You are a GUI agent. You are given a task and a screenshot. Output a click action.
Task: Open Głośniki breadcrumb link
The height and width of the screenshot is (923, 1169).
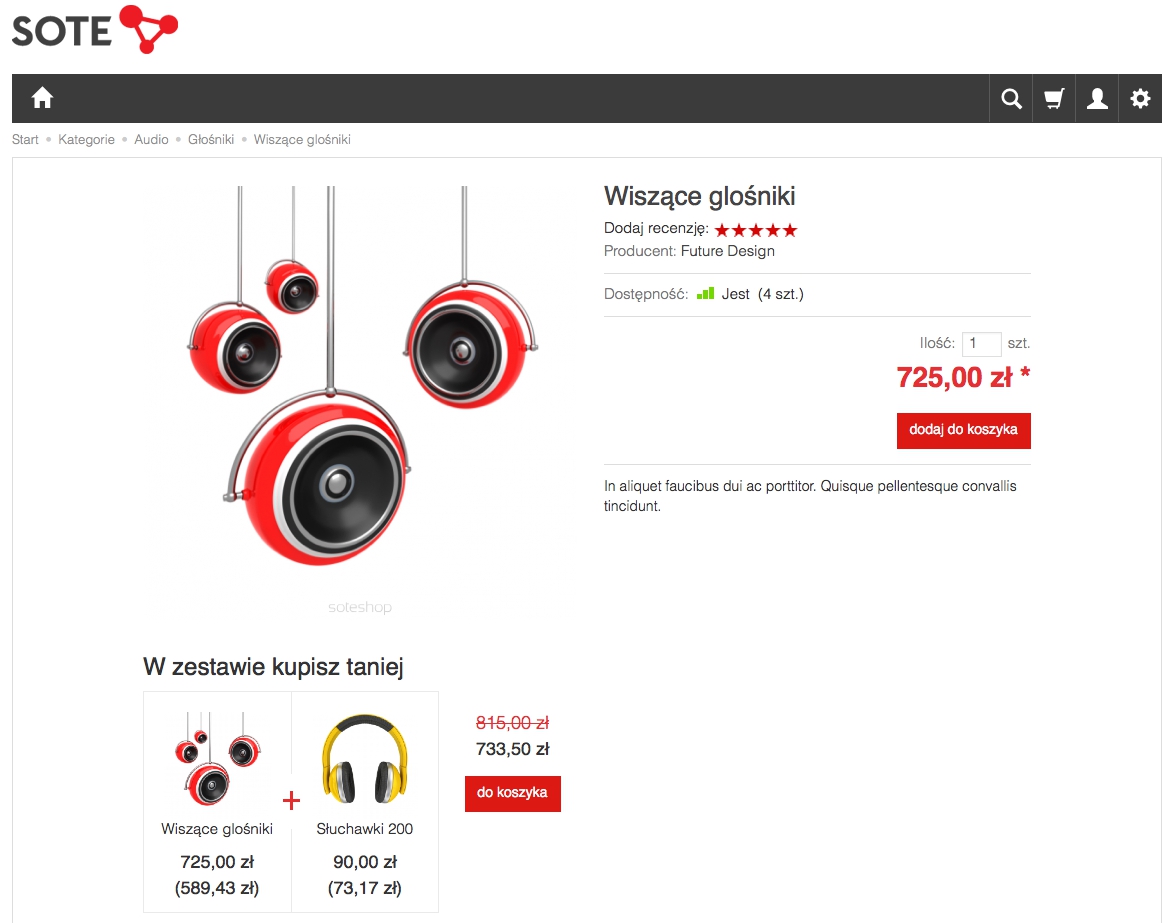pos(211,139)
